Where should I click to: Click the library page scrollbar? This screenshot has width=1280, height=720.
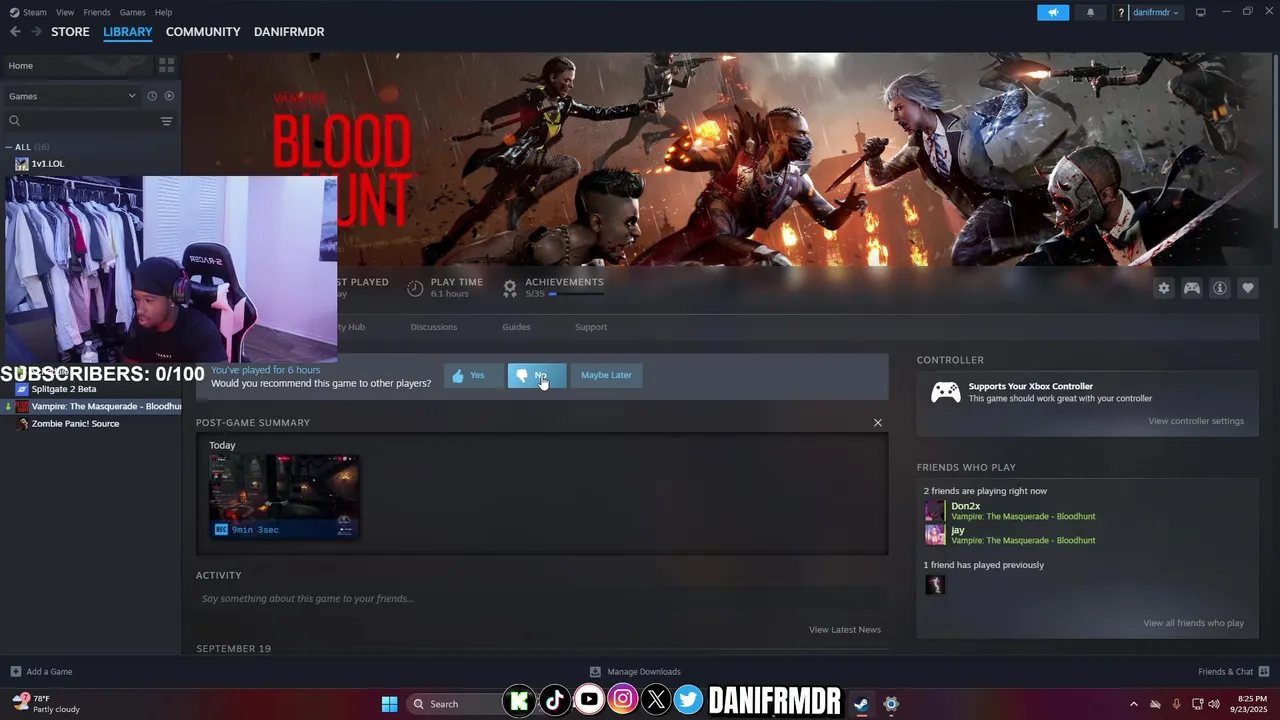coord(1275,140)
